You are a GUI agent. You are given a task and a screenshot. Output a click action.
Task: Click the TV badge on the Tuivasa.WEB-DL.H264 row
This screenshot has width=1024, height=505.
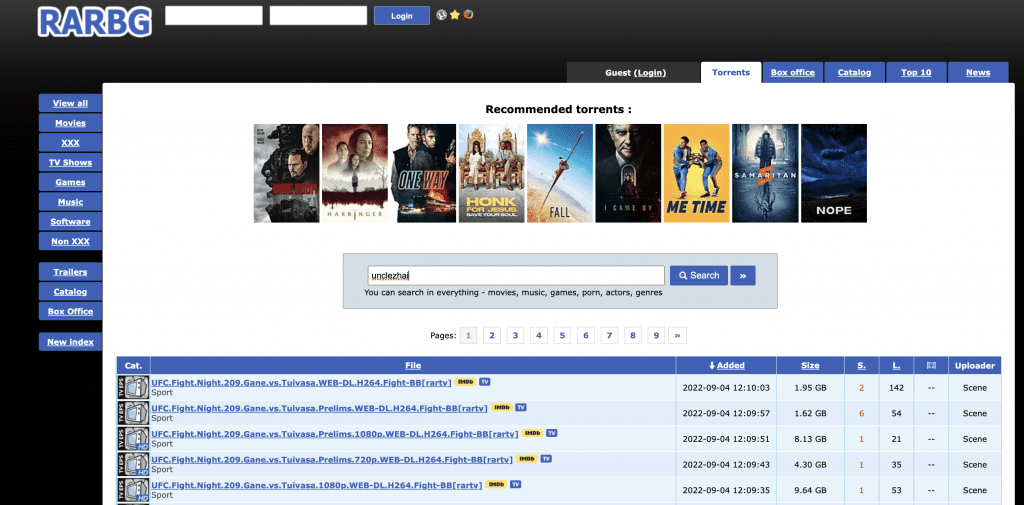(485, 382)
